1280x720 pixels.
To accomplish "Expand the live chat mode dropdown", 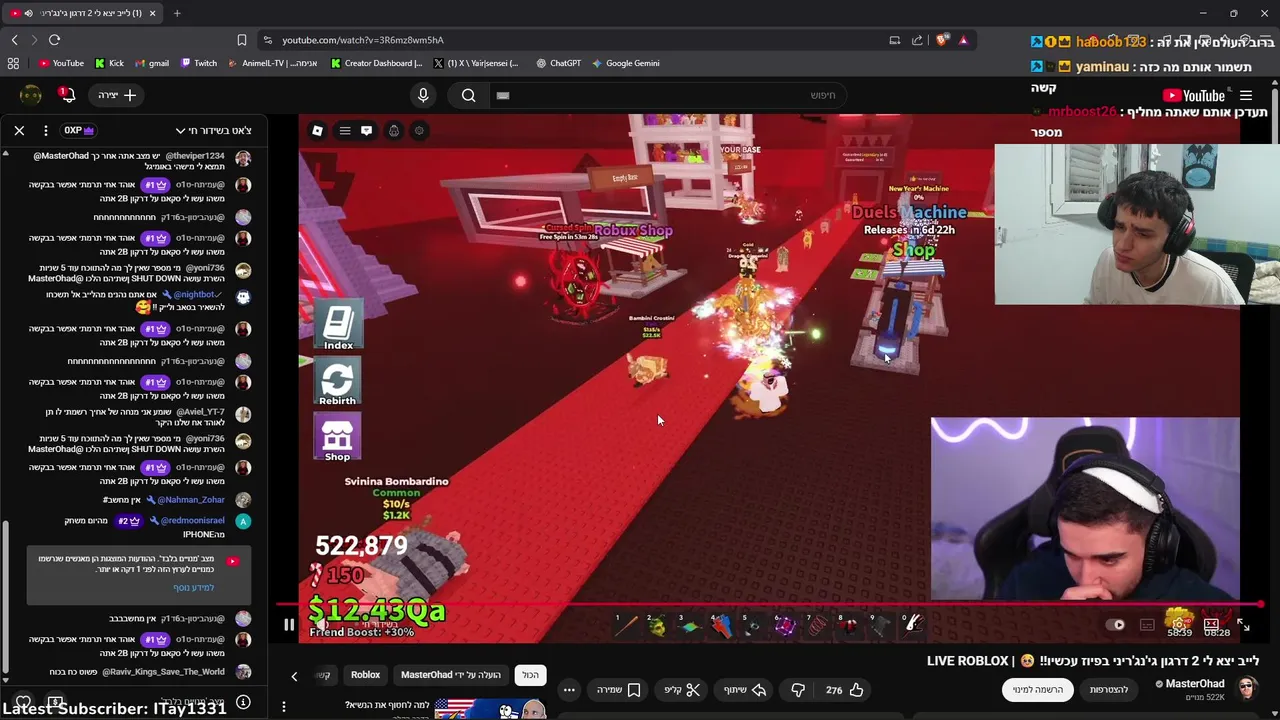I will tap(213, 130).
